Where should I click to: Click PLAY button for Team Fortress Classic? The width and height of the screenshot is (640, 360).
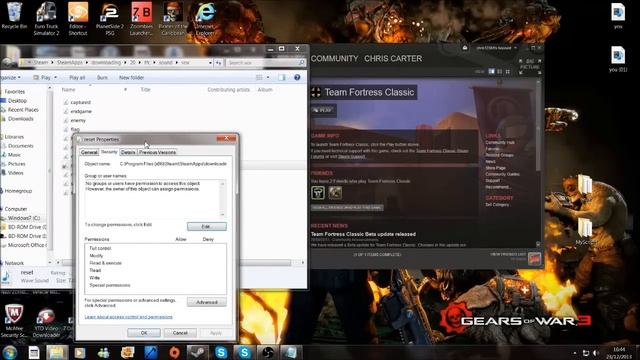pos(323,110)
